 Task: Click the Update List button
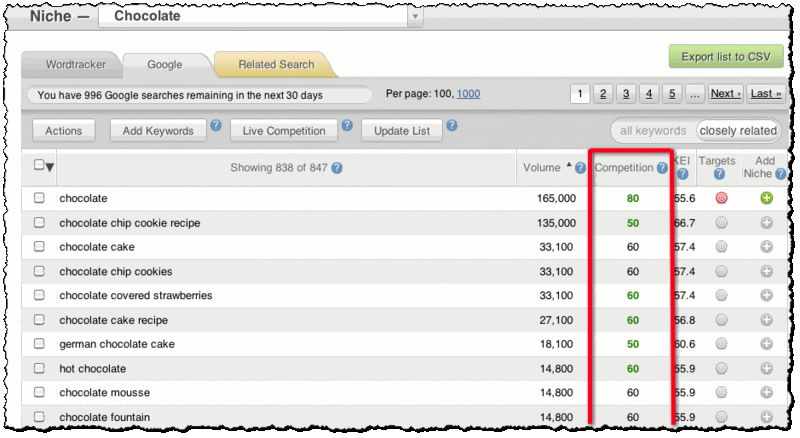(402, 131)
